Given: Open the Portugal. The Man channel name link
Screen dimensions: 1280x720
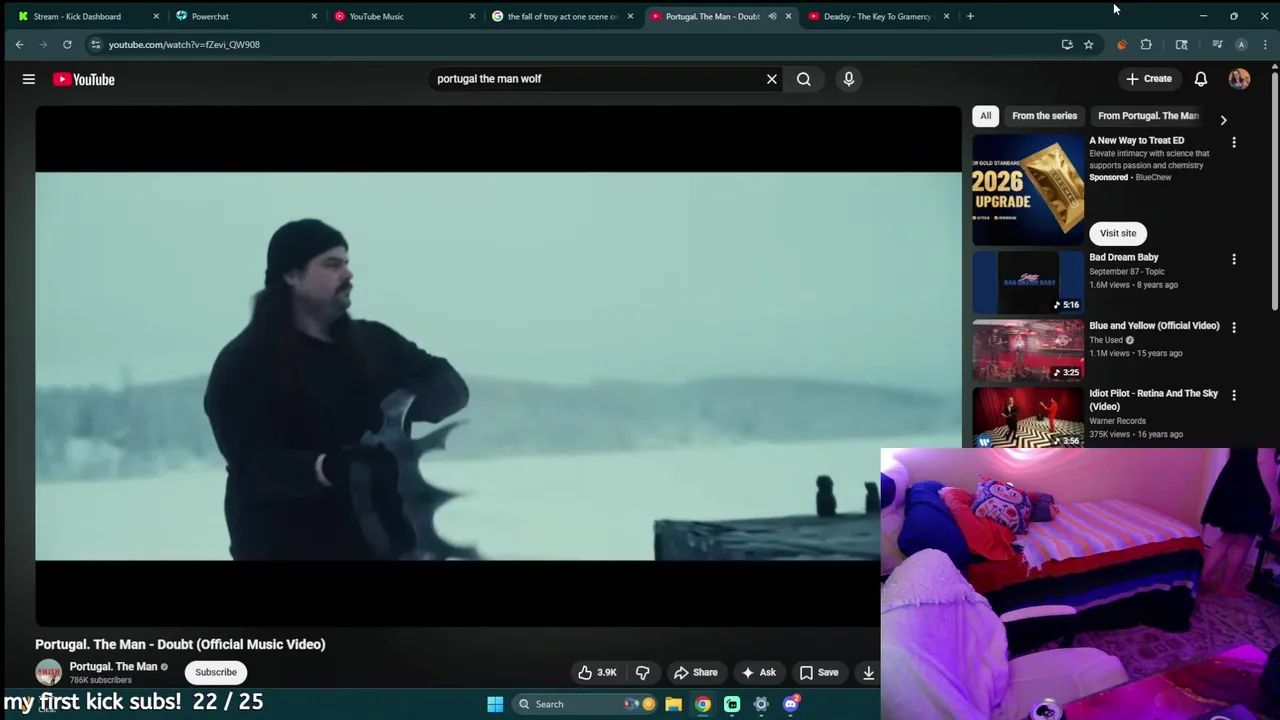Looking at the screenshot, I should click(113, 666).
